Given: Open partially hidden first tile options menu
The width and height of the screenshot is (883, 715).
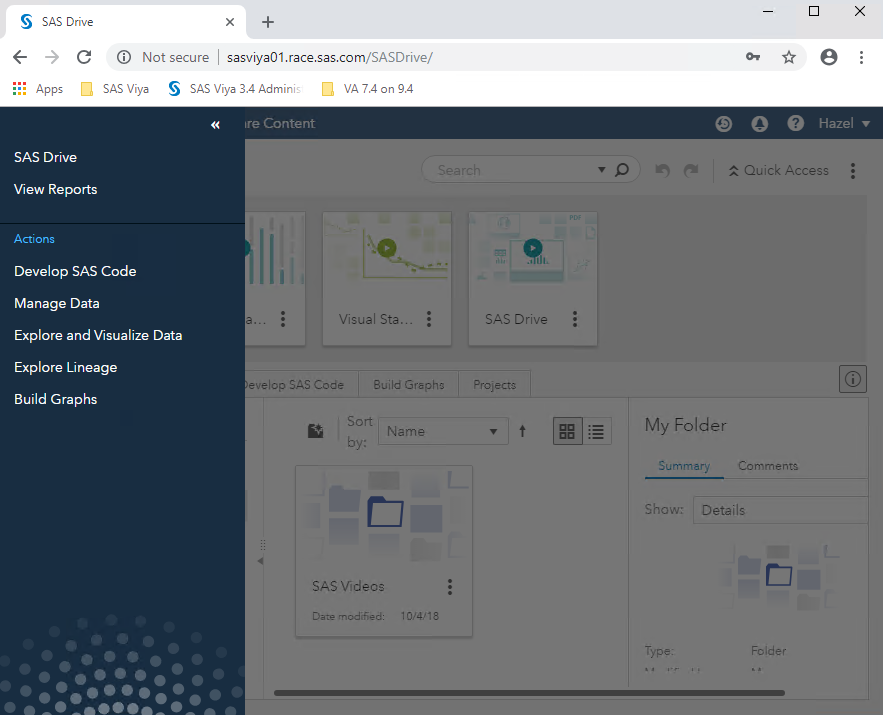Looking at the screenshot, I should point(283,319).
